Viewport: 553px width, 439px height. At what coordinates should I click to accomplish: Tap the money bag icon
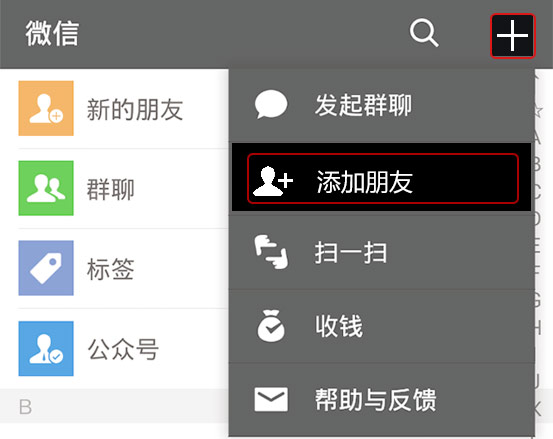pos(271,326)
